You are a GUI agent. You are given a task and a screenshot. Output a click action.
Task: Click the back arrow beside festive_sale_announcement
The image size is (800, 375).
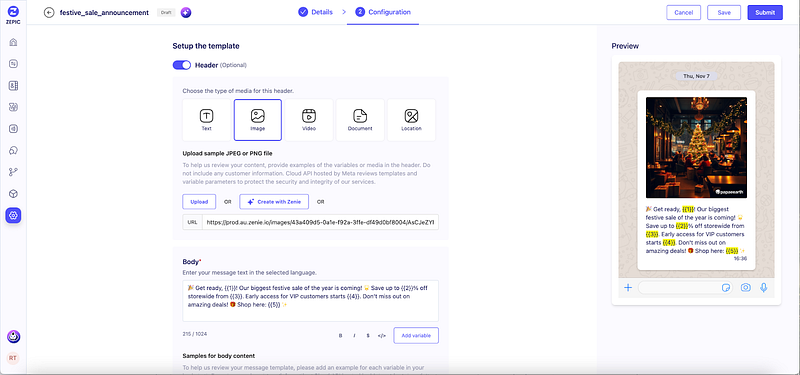pos(49,13)
